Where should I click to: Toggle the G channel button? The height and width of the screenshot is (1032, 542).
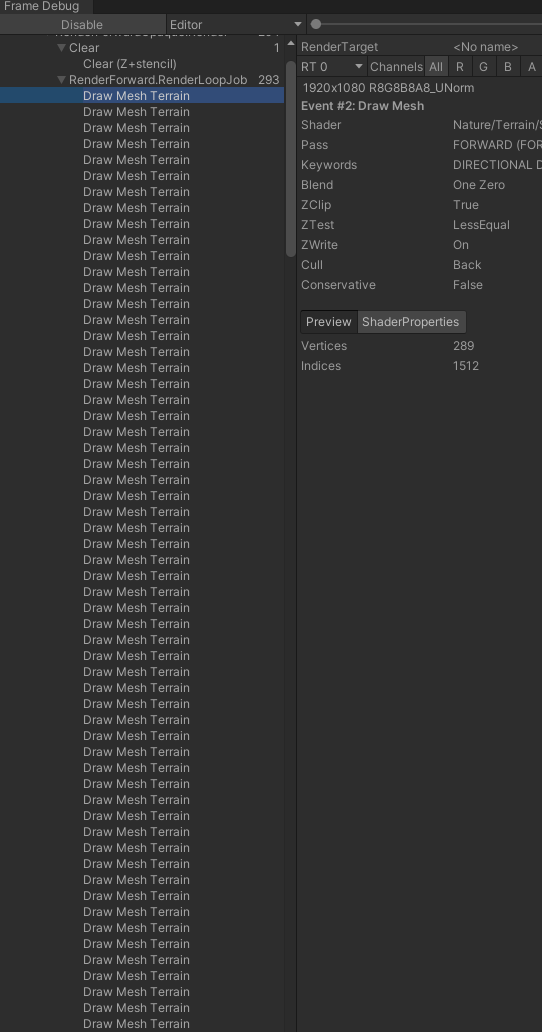point(483,66)
